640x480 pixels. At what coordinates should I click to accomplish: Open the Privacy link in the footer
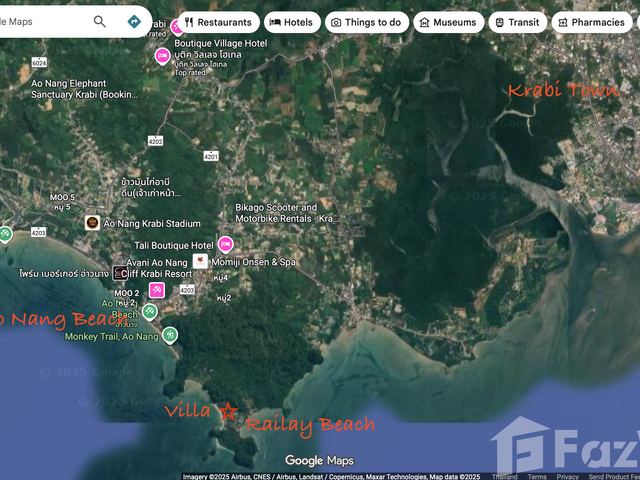pyautogui.click(x=568, y=476)
